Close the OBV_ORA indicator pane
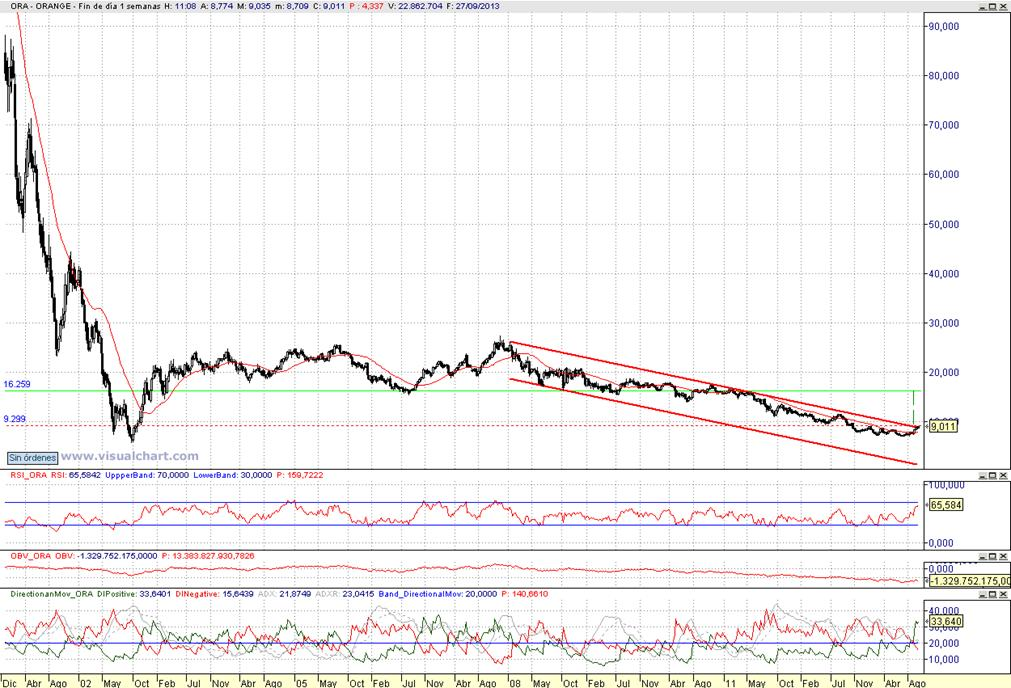 (1003, 556)
